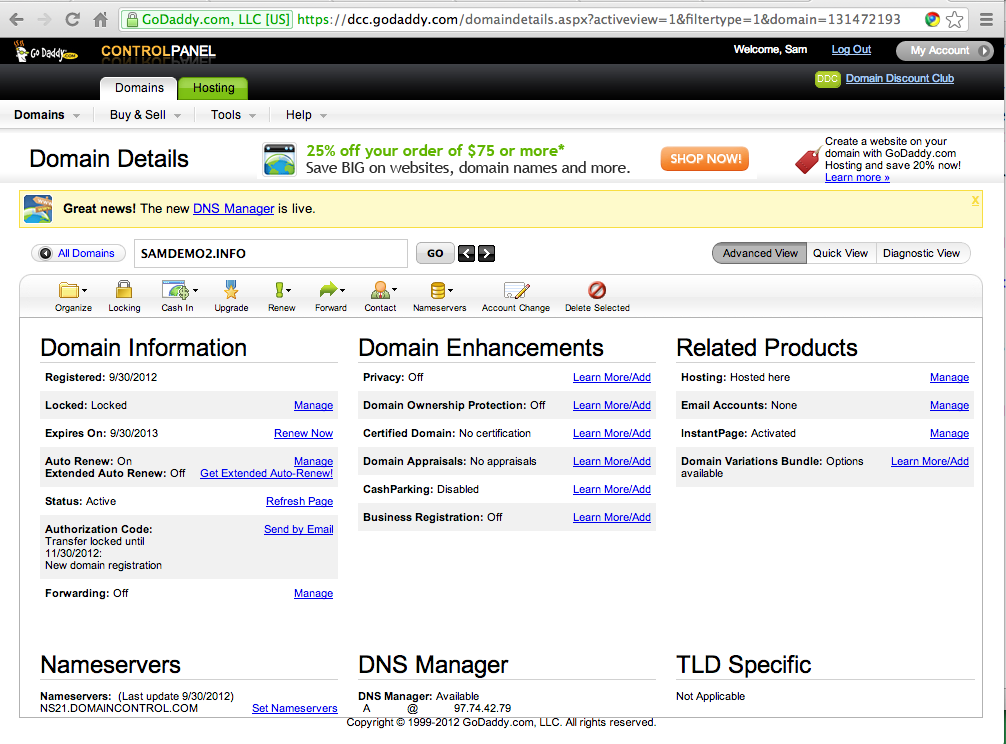Click the Set Nameservers link
1006x744 pixels.
click(x=294, y=709)
